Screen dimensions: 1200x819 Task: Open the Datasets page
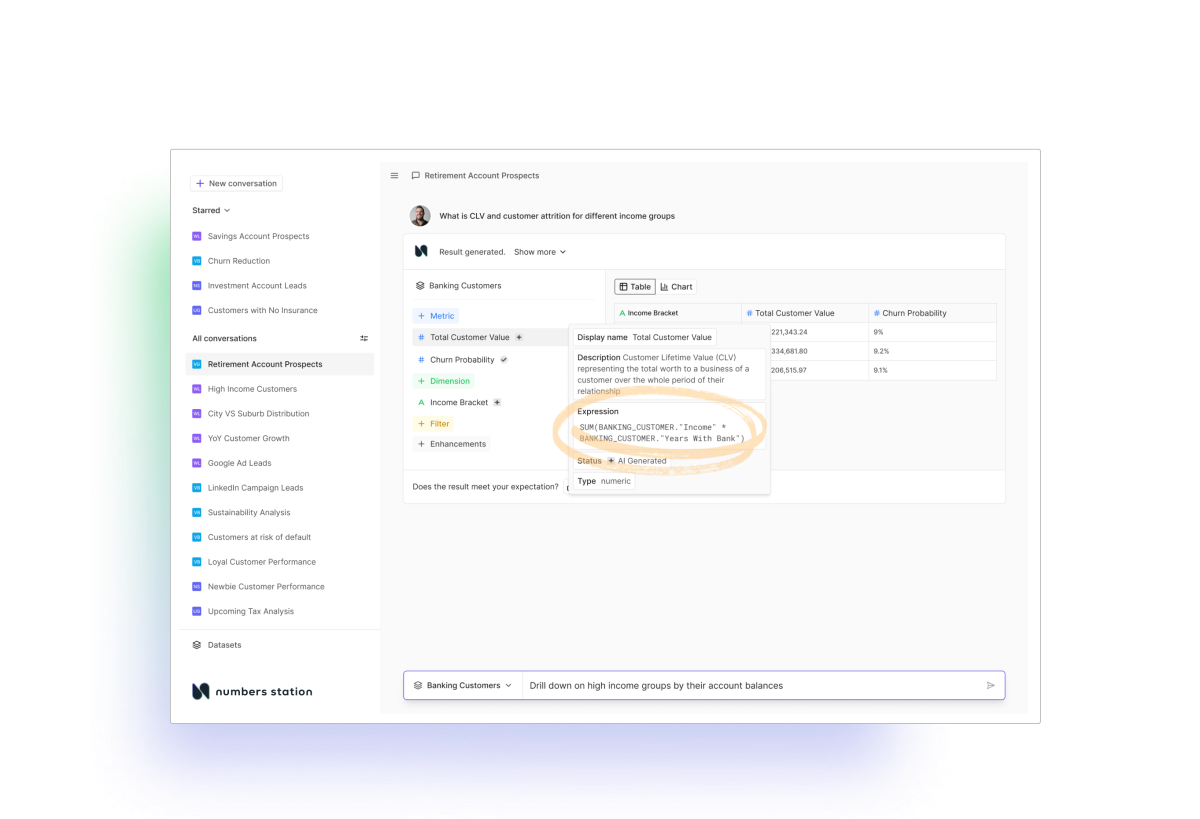pos(224,645)
